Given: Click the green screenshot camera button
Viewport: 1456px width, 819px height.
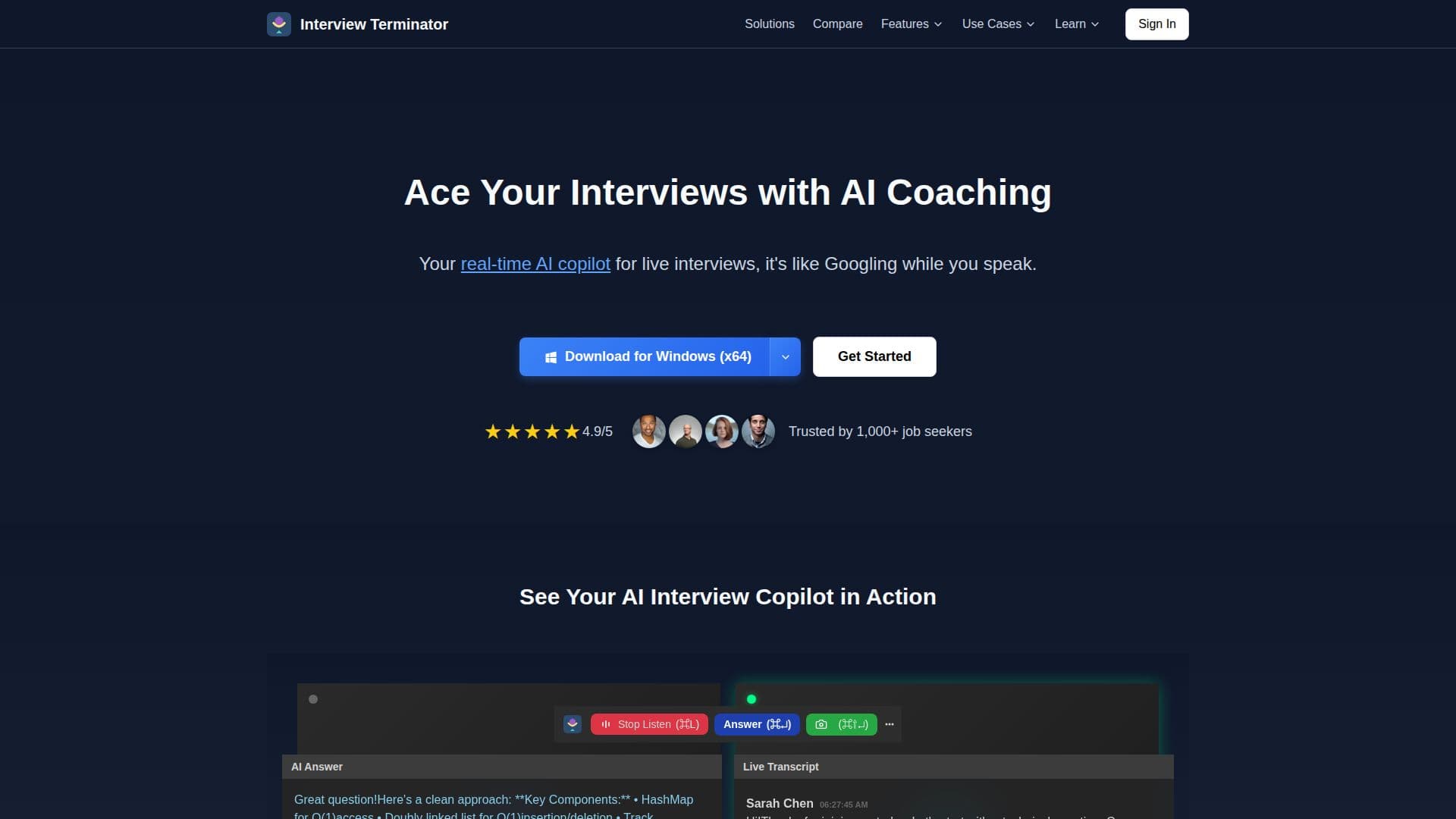Looking at the screenshot, I should point(842,724).
